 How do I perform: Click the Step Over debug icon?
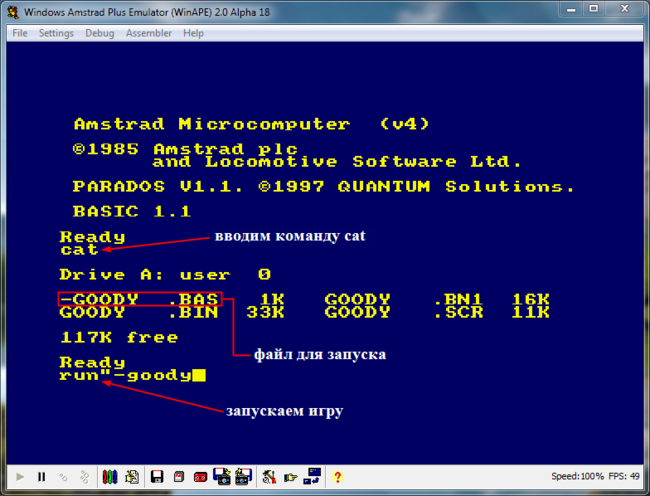(x=85, y=477)
